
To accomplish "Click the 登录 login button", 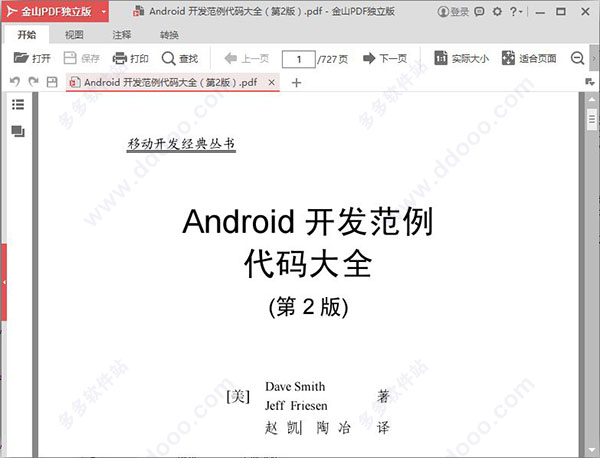I will coord(453,12).
